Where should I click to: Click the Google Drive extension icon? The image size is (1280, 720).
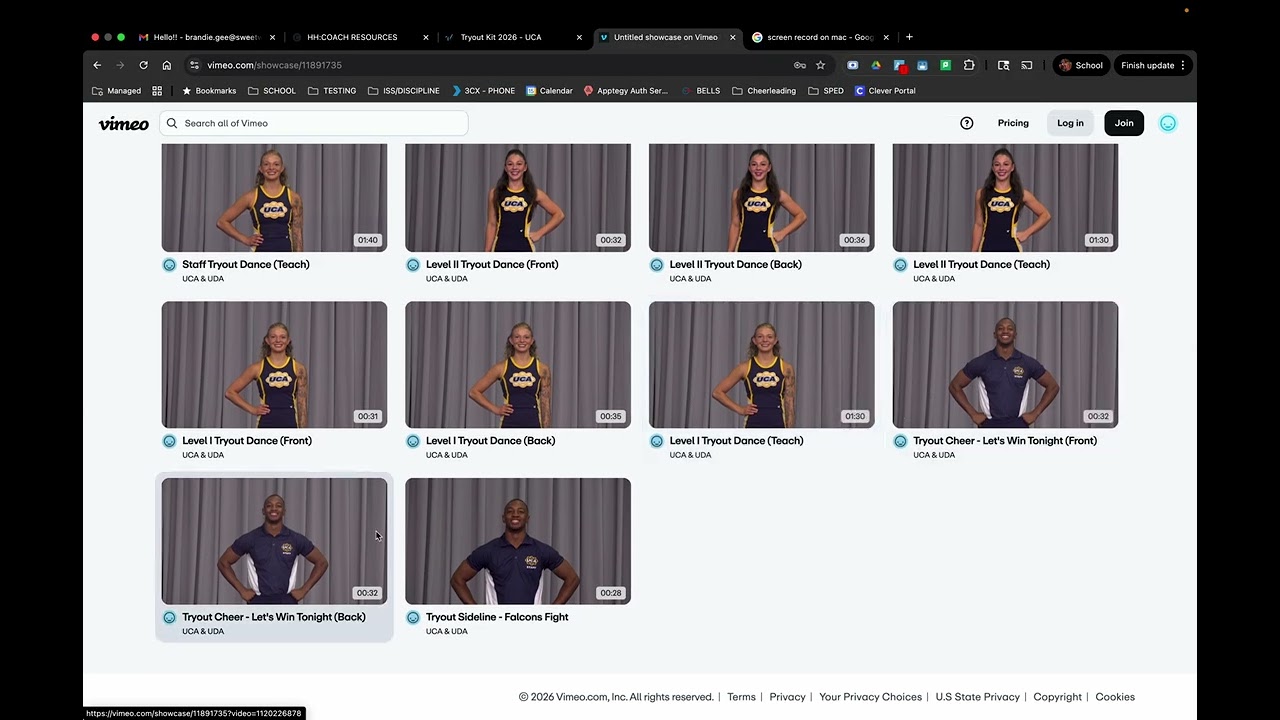coord(876,65)
